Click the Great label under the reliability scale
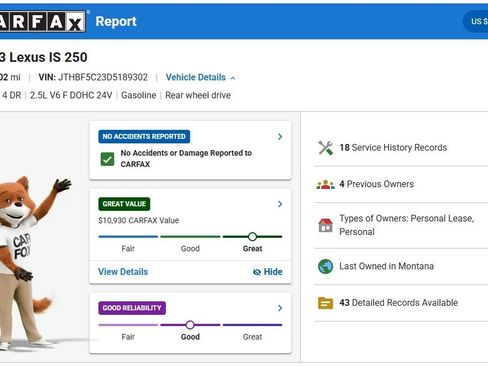The width and height of the screenshot is (488, 366). 252,337
